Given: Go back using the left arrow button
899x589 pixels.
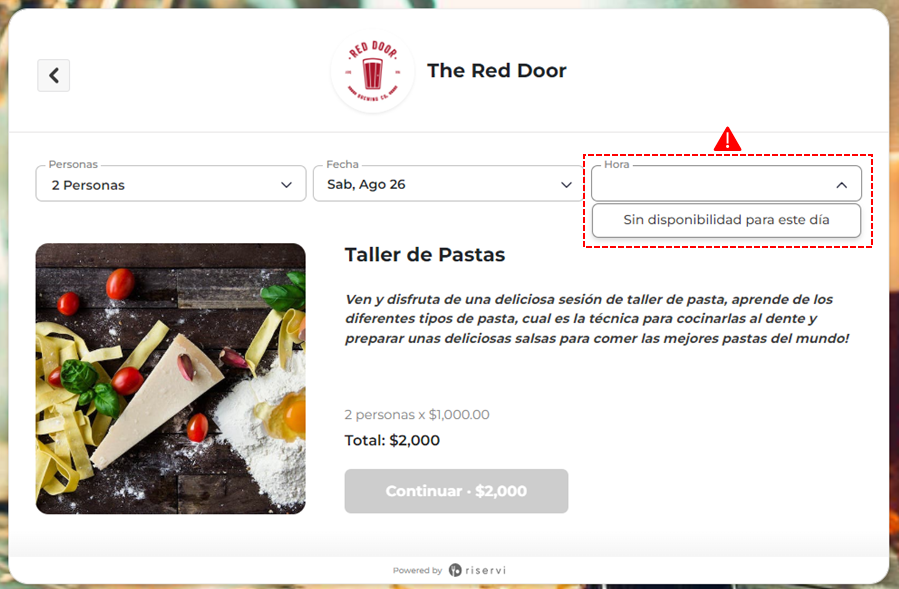Looking at the screenshot, I should pos(54,75).
